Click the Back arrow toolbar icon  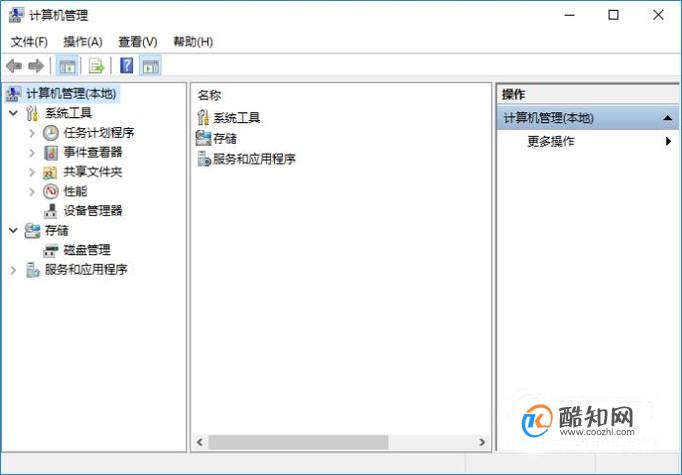[14, 66]
